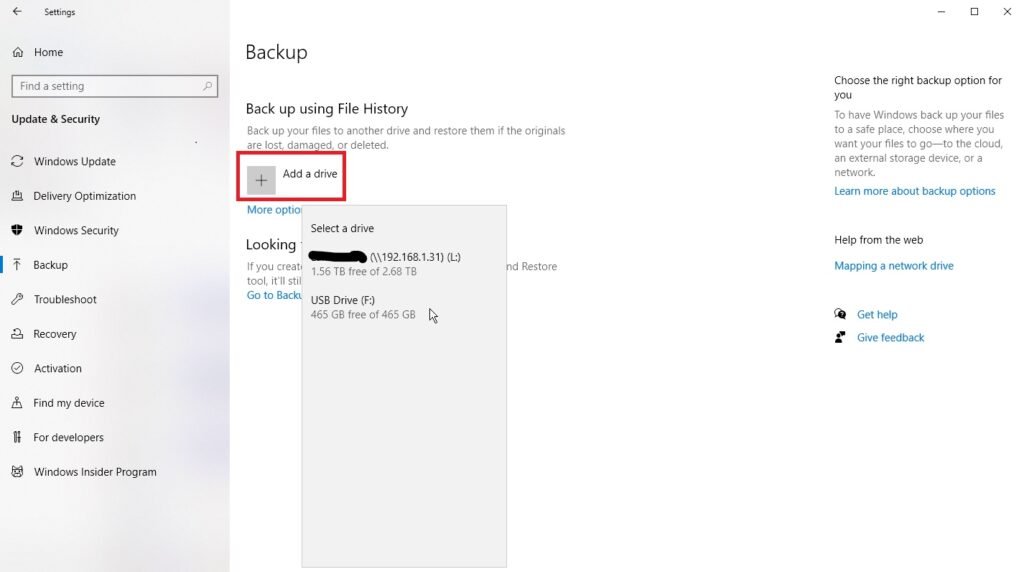Open Find my device settings
1024x572 pixels.
(69, 403)
